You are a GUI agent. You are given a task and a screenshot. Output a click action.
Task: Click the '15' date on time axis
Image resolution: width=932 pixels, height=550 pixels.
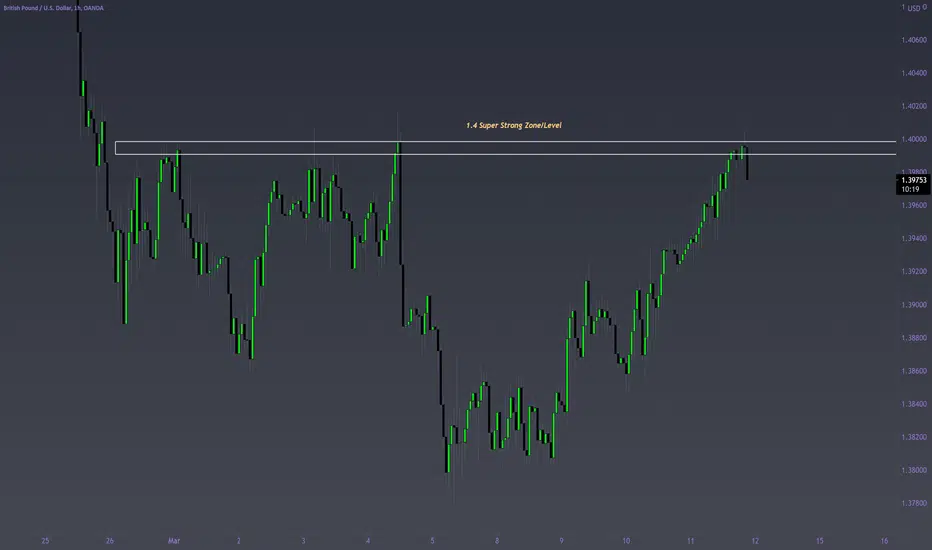pos(820,540)
